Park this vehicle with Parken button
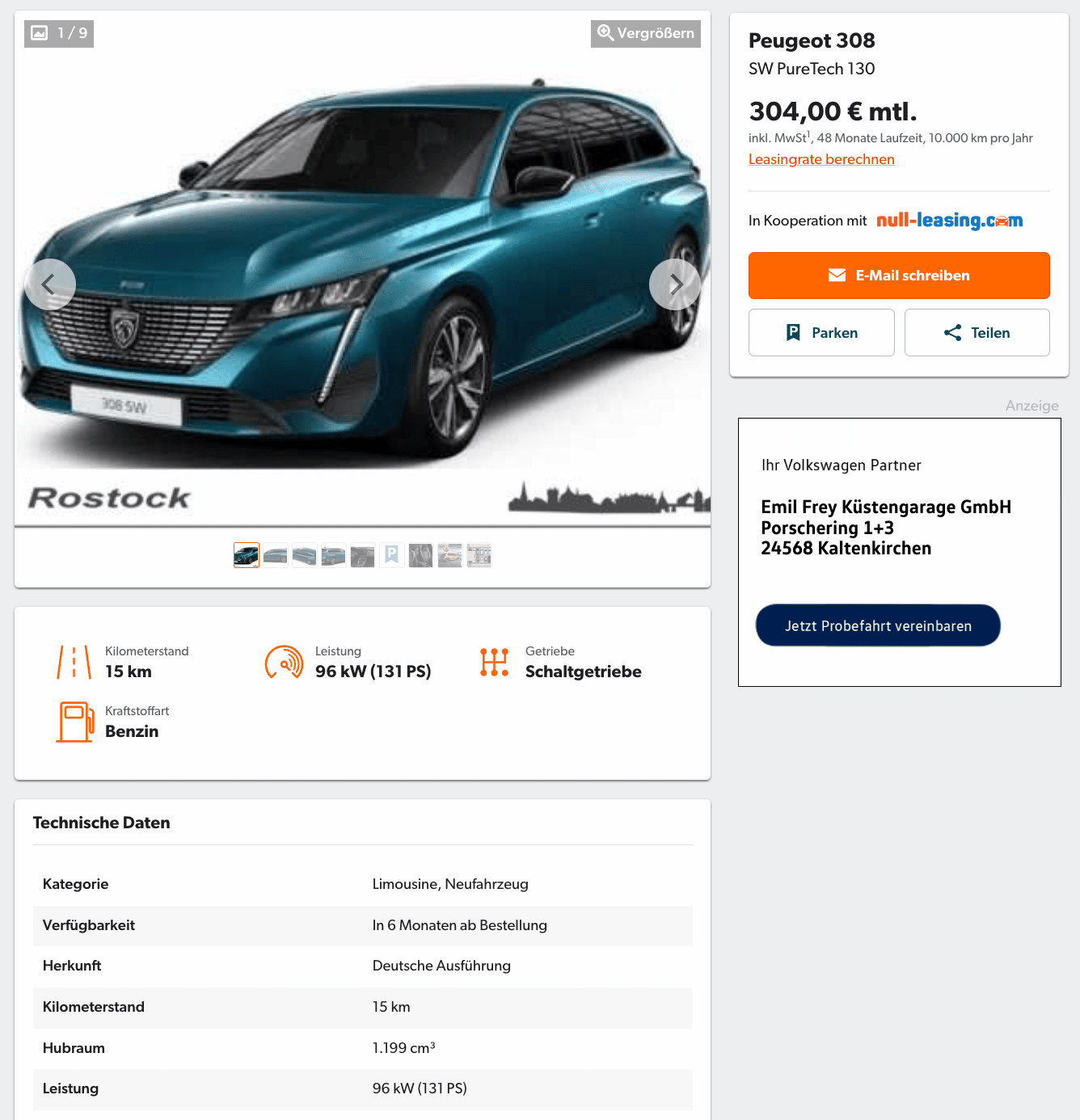The height and width of the screenshot is (1120, 1080). coord(821,332)
